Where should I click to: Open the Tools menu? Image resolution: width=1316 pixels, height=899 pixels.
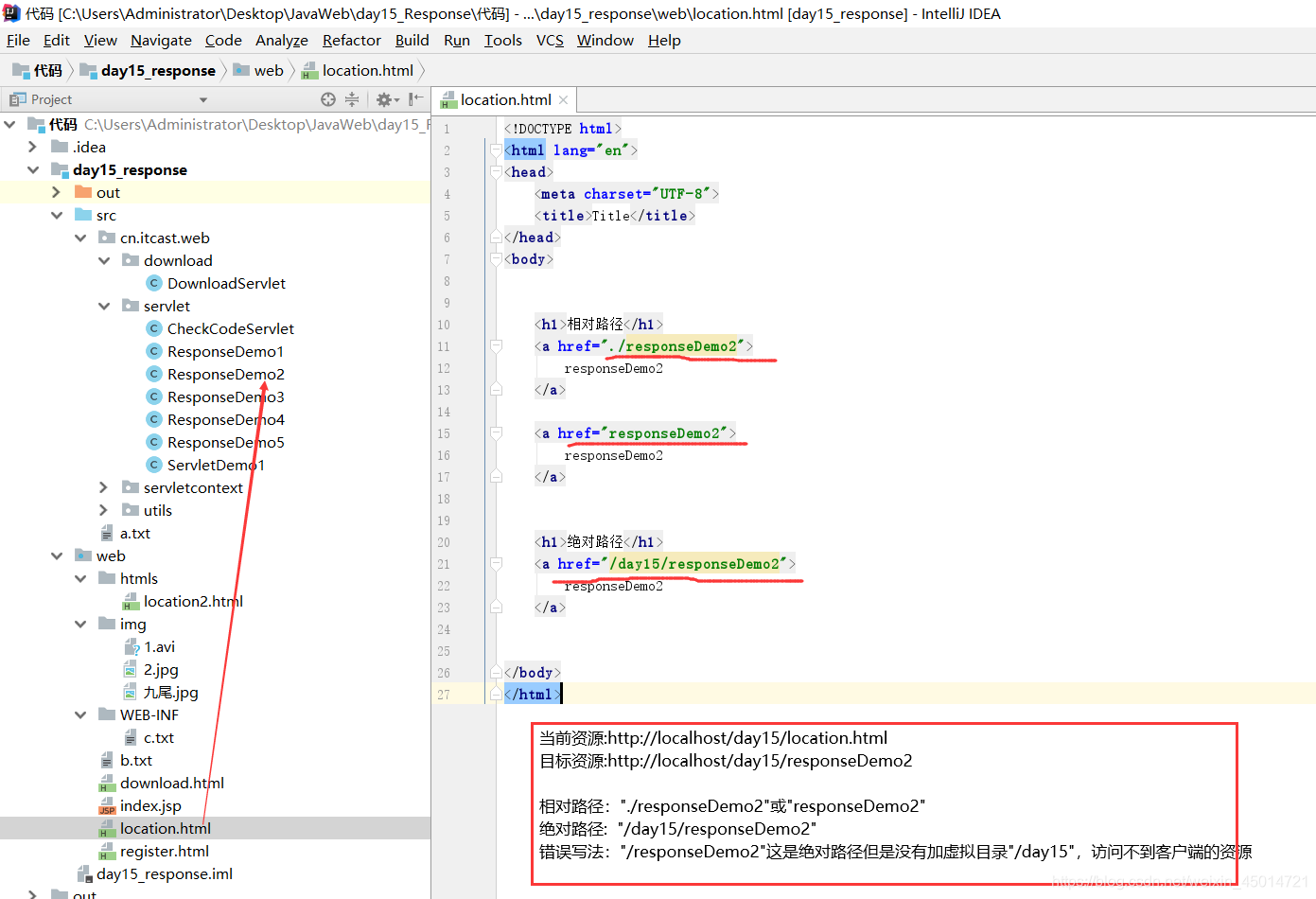[x=502, y=40]
